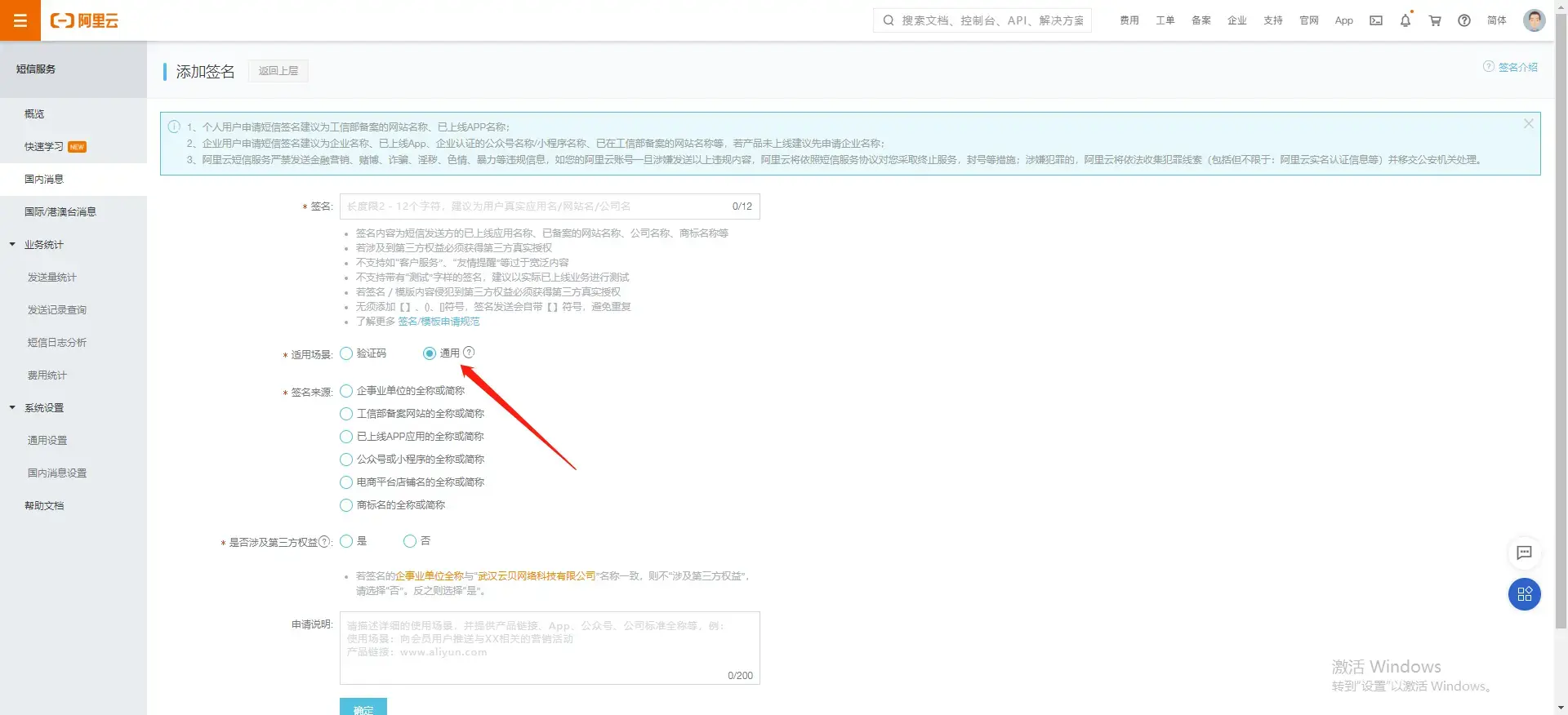Click the 签名 input field

(550, 207)
